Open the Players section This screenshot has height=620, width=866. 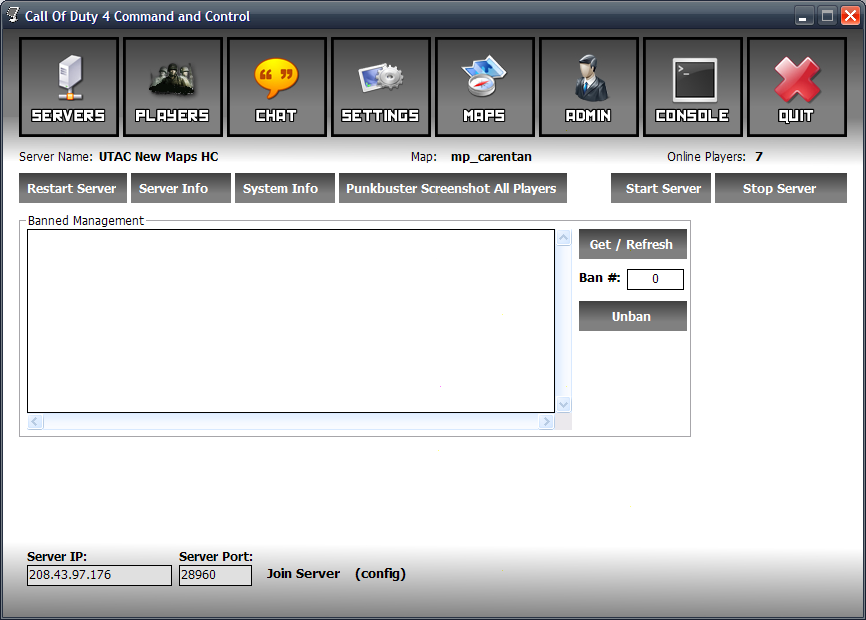[173, 87]
